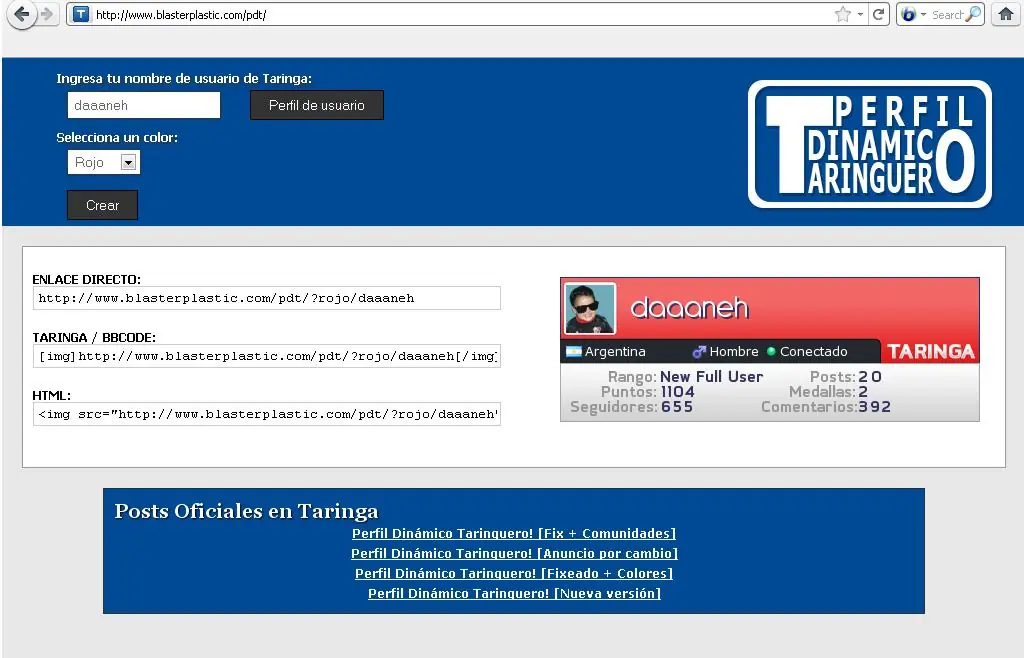The height and width of the screenshot is (658, 1024).
Task: Click the TARINGA logo on card
Action: click(931, 352)
